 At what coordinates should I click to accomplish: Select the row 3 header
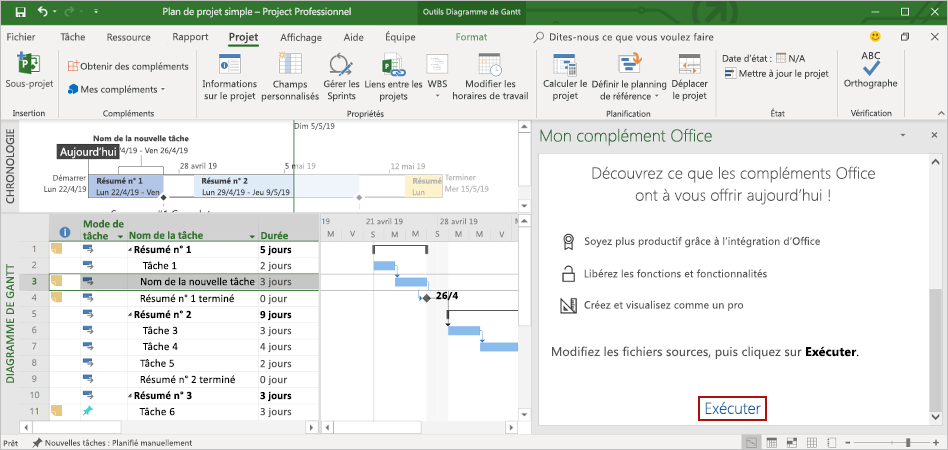34,282
